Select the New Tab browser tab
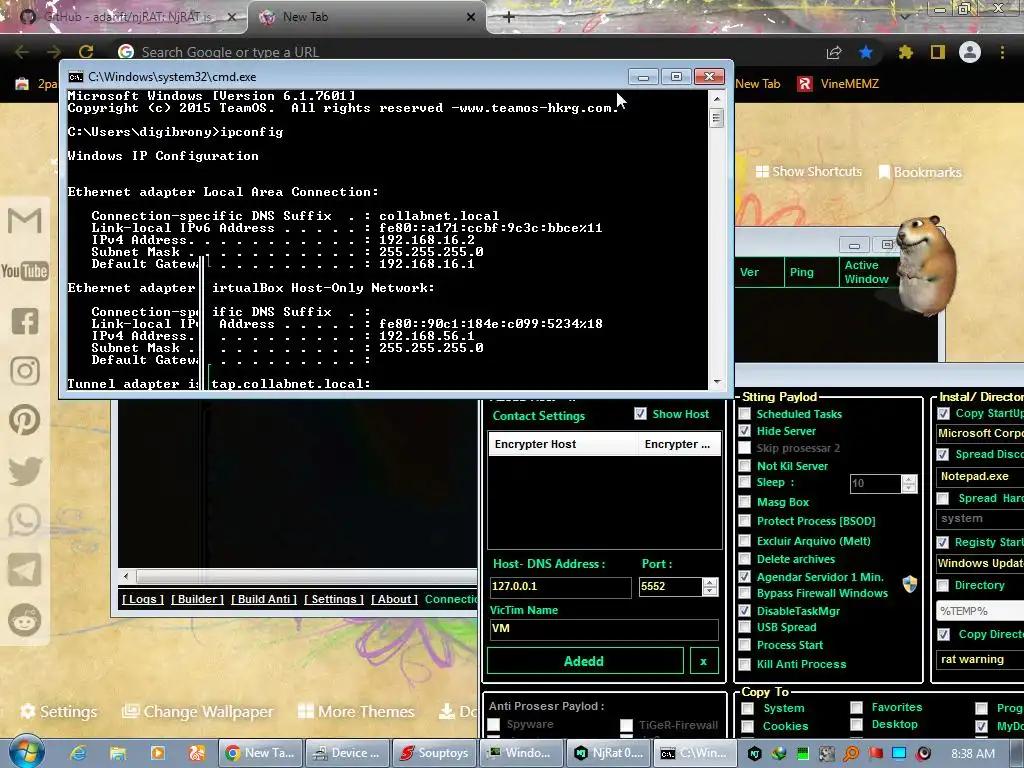 [x=367, y=17]
